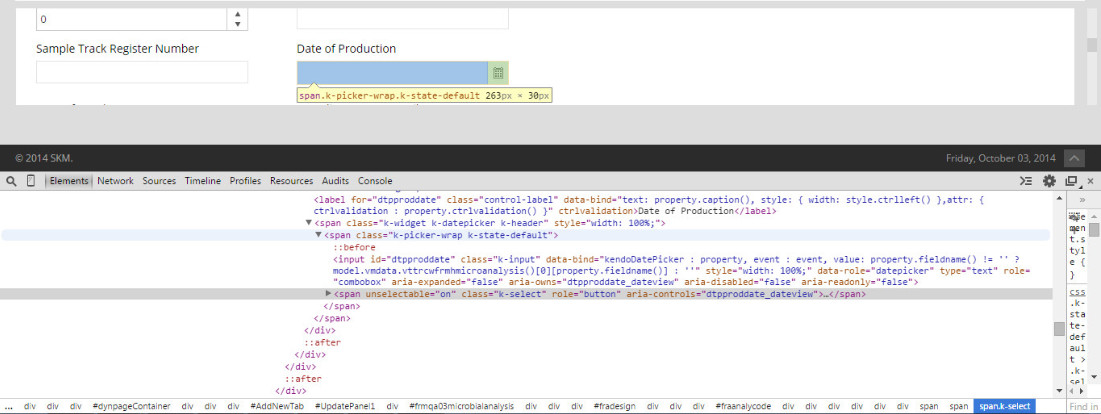Viewport: 1101px width, 414px height.
Task: Expand the styles sidebar chevron
Action: click(1082, 199)
